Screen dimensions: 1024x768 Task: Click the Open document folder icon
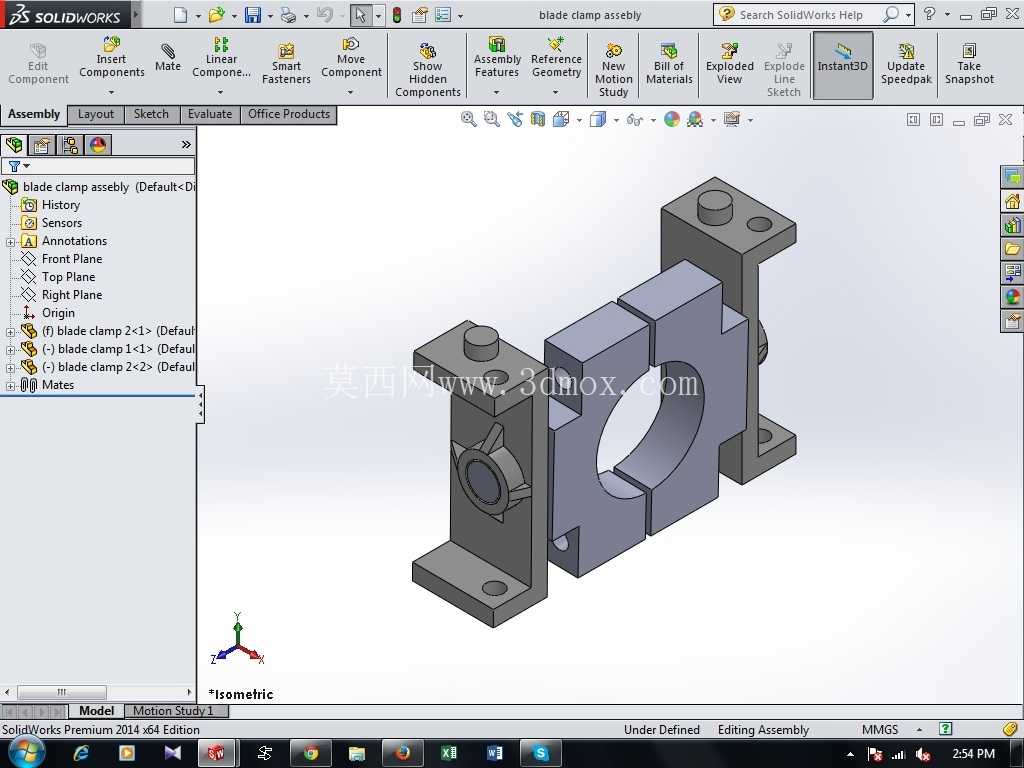[x=216, y=15]
